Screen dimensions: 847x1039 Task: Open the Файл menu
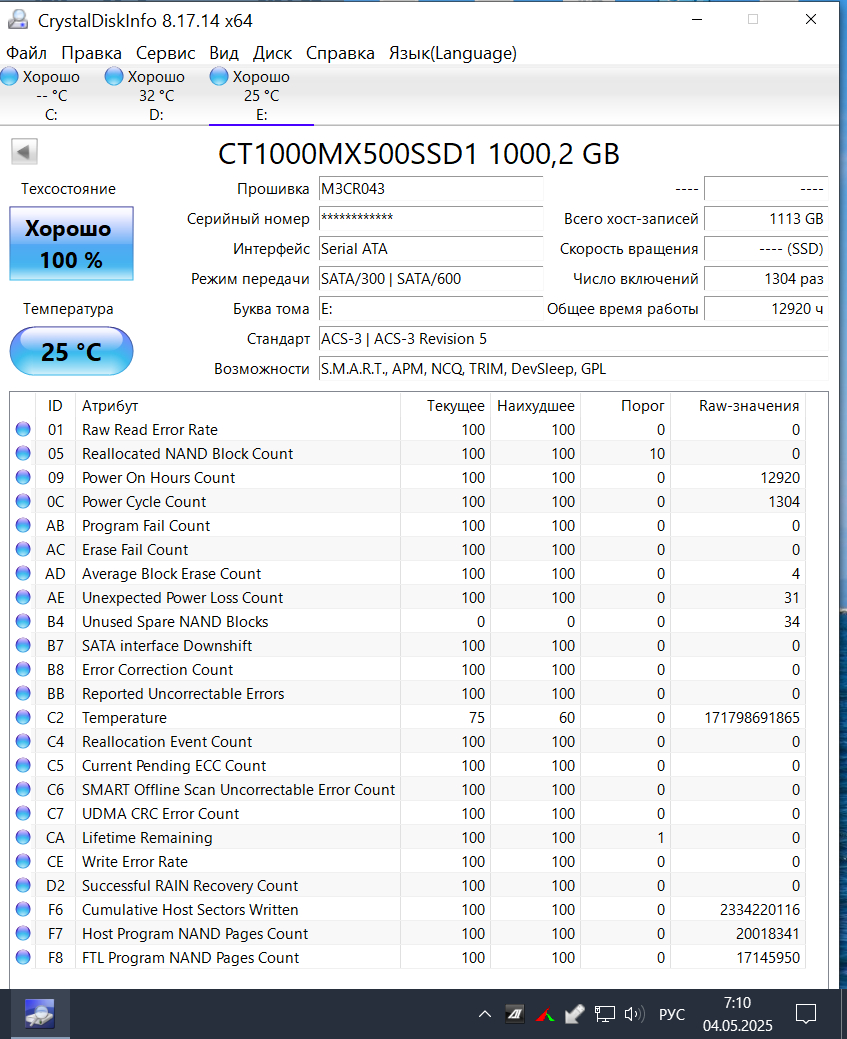click(x=27, y=53)
